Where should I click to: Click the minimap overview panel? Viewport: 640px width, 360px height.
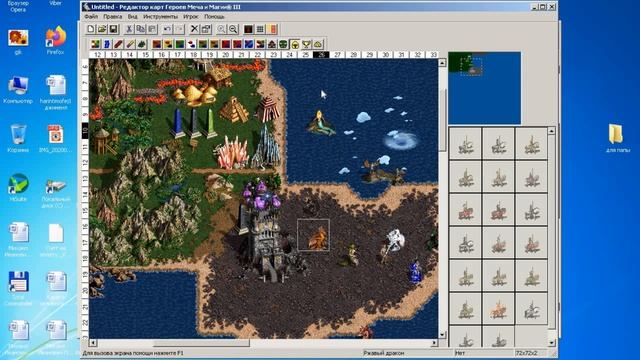(x=484, y=88)
